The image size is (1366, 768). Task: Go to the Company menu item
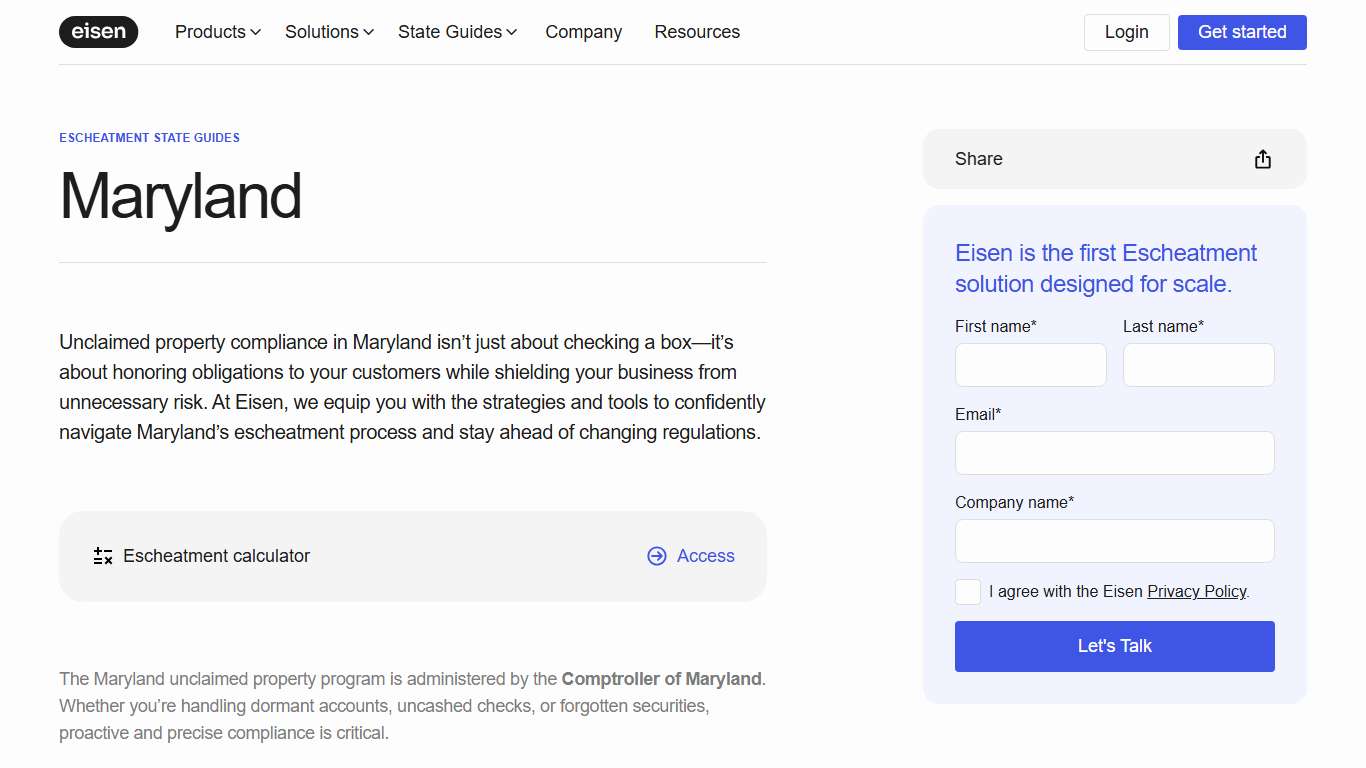(583, 32)
